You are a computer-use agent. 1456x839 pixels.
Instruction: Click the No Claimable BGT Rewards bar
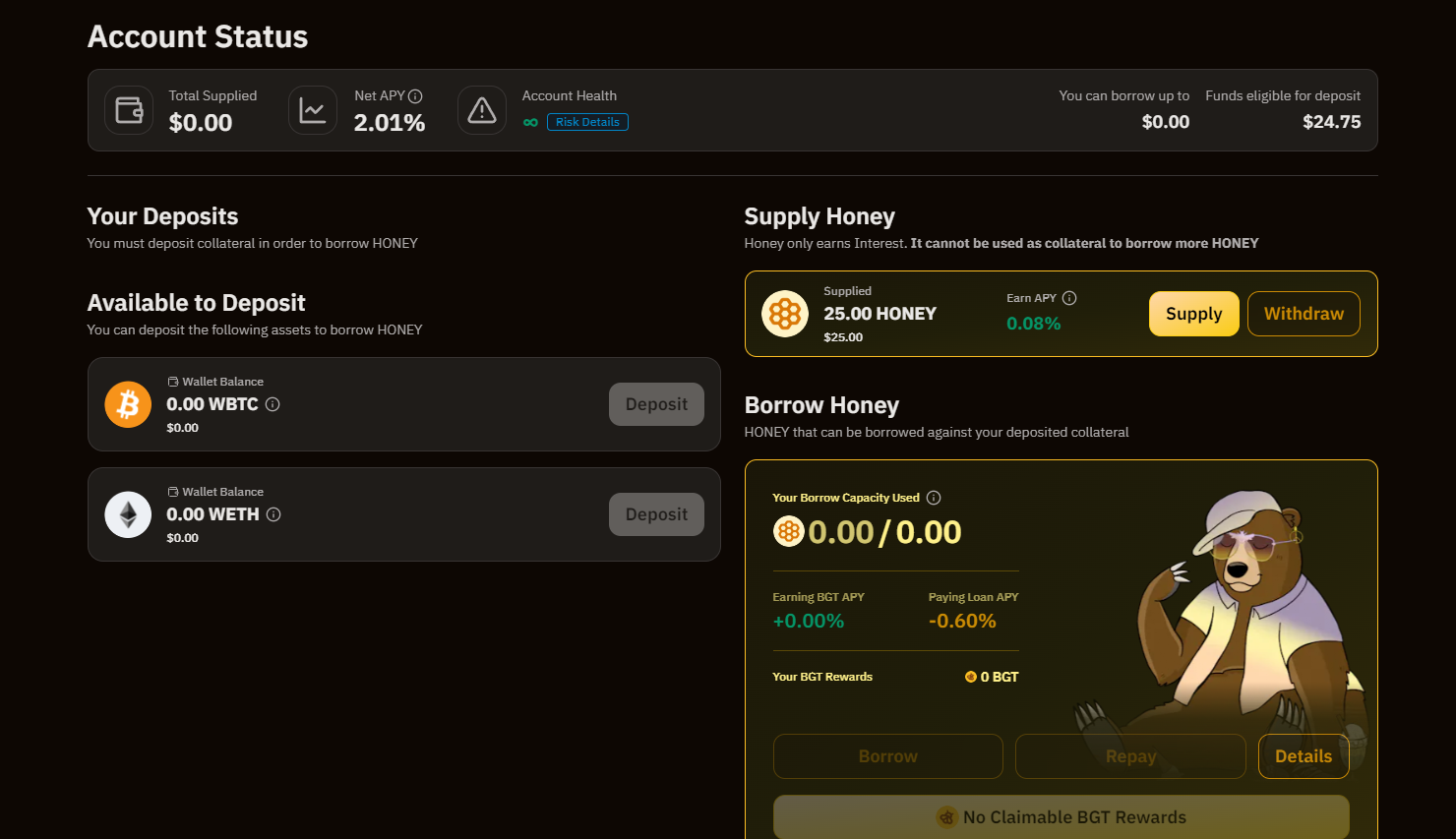click(1061, 817)
